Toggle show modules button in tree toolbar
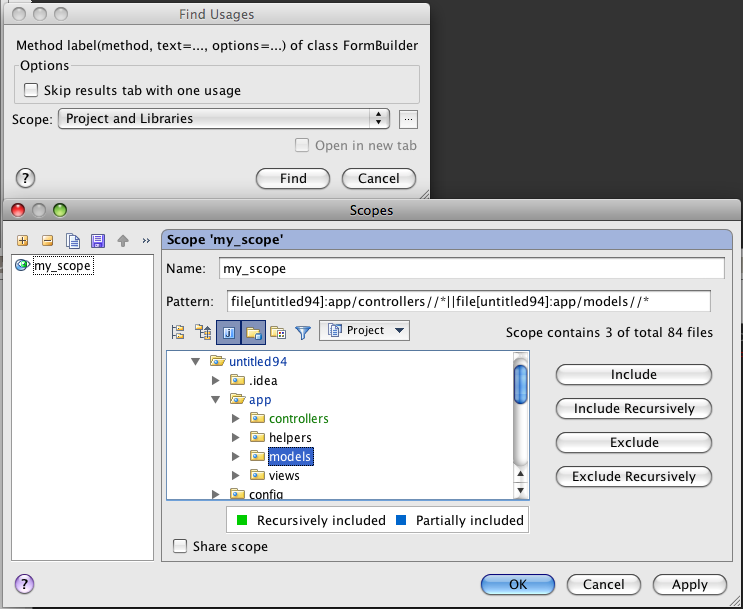The width and height of the screenshot is (743, 609). coord(254,332)
